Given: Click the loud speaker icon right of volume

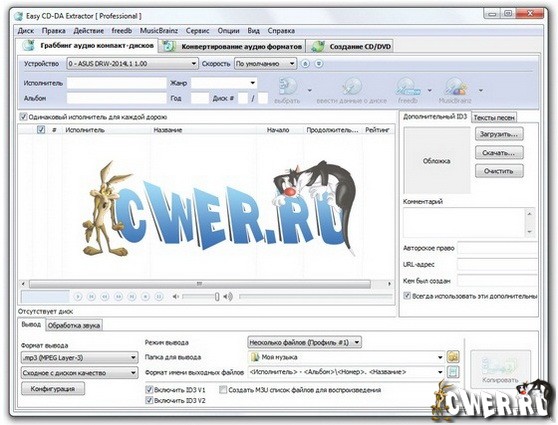Looking at the screenshot, I should click(228, 296).
